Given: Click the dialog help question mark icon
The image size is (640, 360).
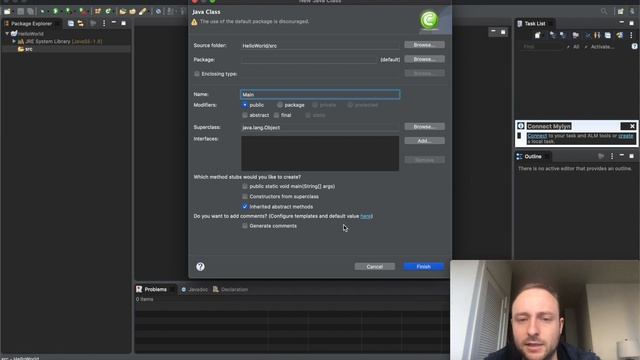Looking at the screenshot, I should pyautogui.click(x=200, y=267).
